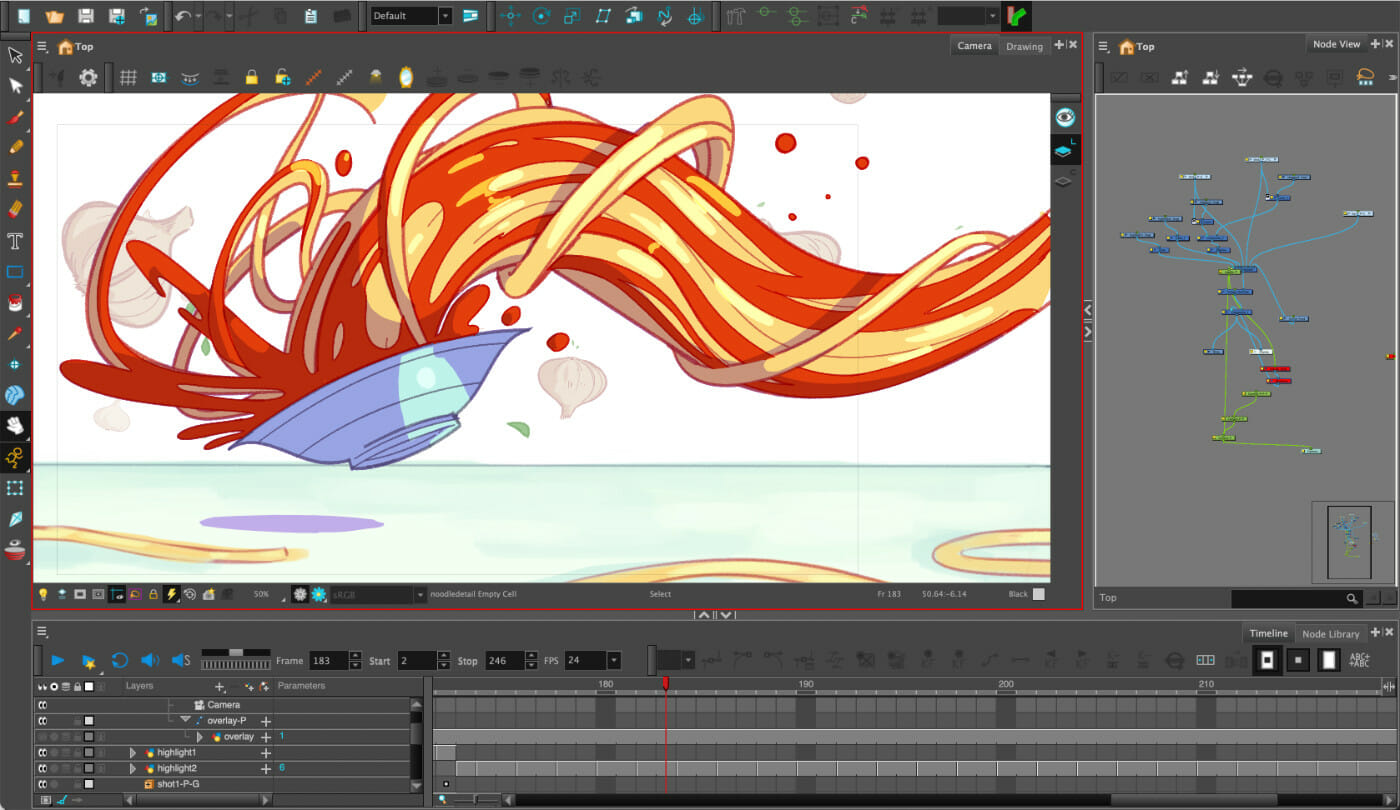Select the Eraser tool
1400x810 pixels.
tap(15, 209)
